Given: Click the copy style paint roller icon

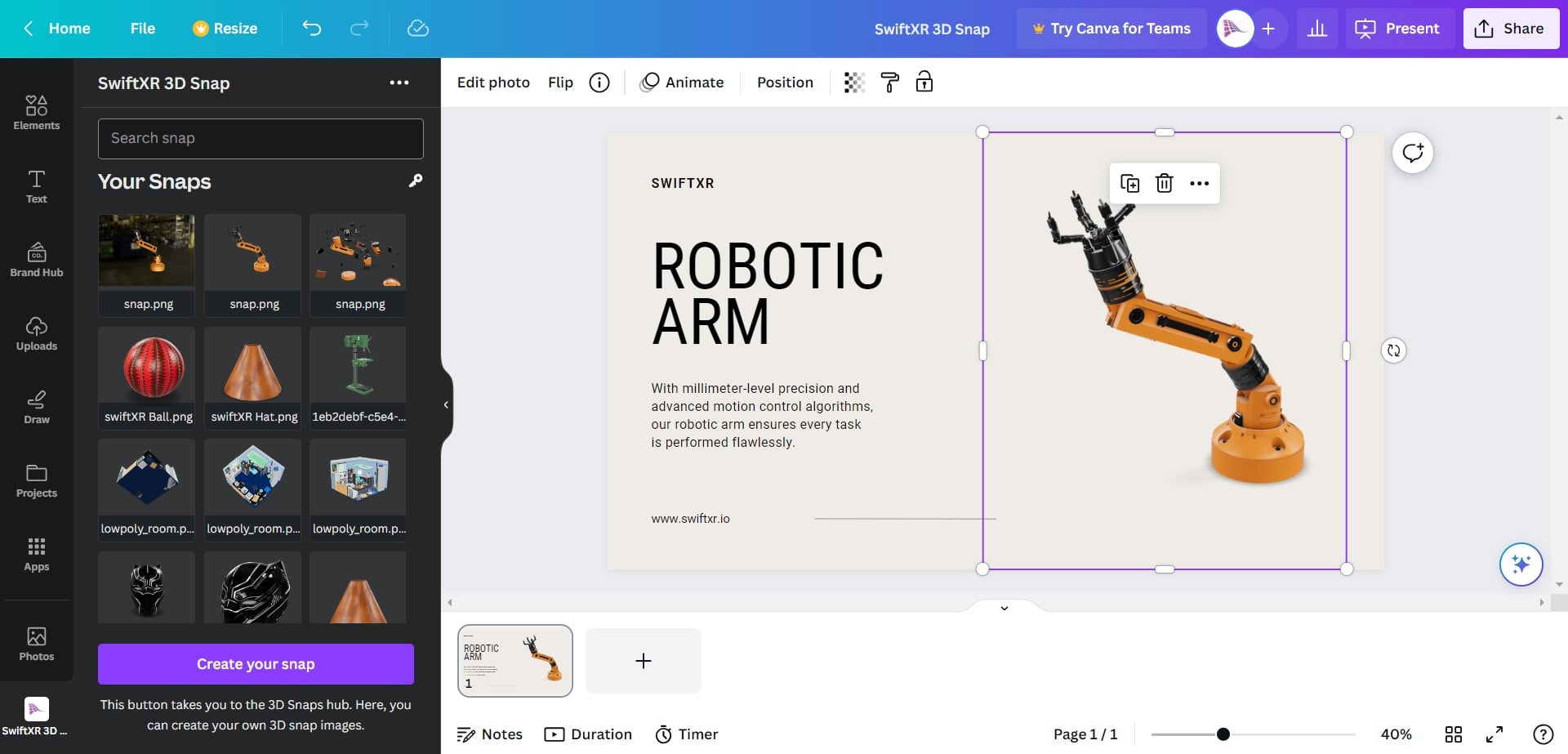Looking at the screenshot, I should (x=889, y=83).
